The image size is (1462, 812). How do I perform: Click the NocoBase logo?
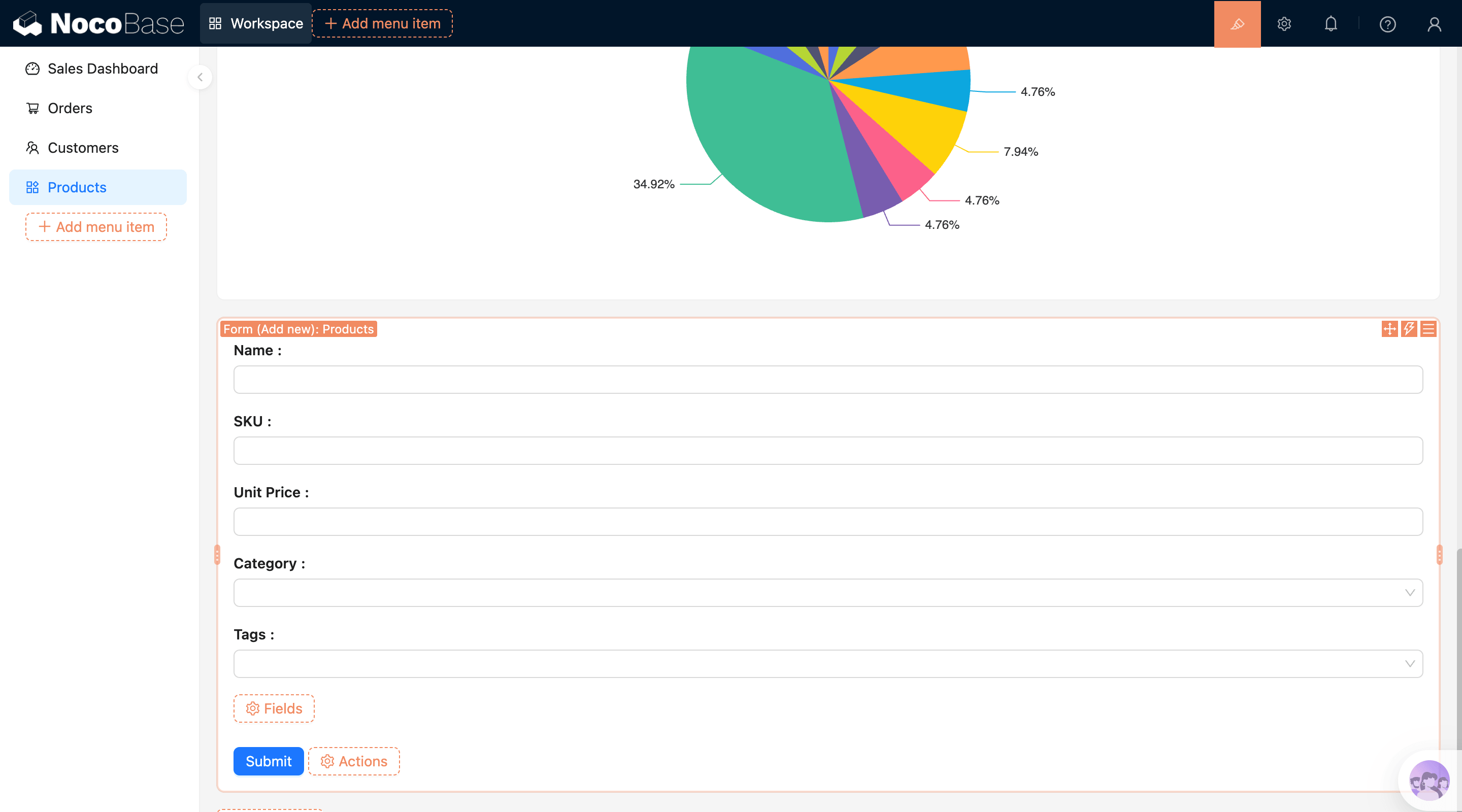(x=99, y=24)
